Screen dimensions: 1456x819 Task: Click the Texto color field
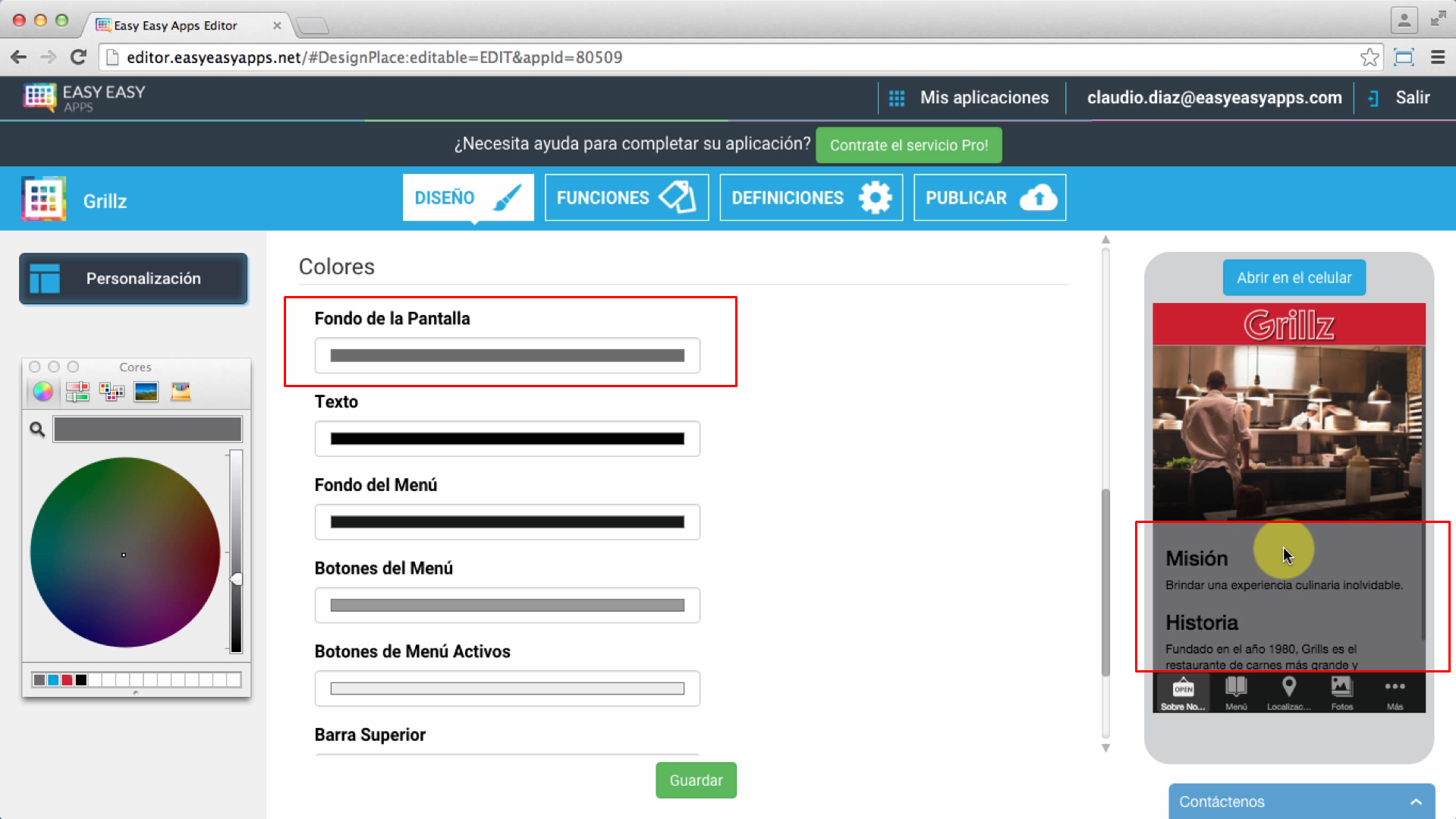(x=507, y=439)
